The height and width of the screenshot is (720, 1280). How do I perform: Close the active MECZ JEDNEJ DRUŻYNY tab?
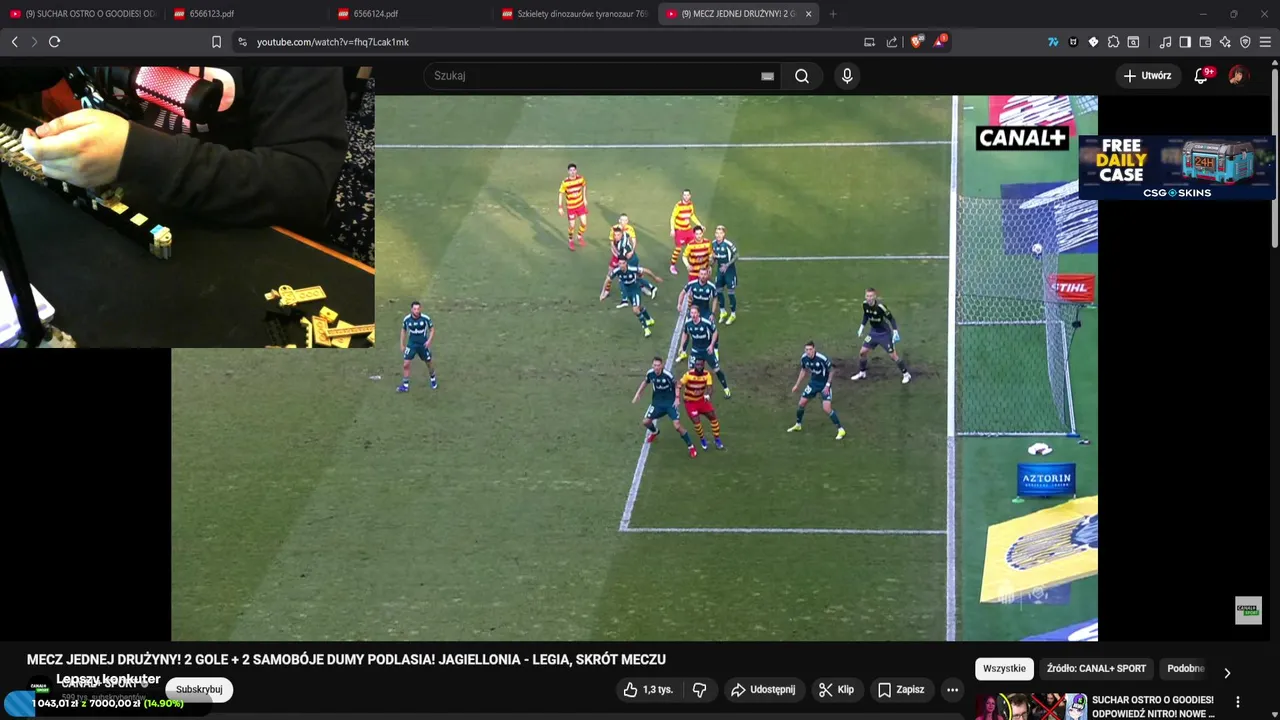click(809, 14)
